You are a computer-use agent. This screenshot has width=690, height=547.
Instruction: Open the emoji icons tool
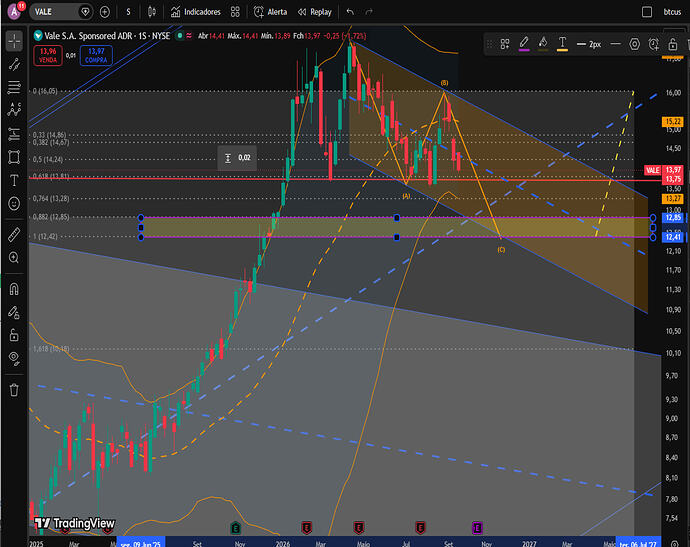[14, 204]
